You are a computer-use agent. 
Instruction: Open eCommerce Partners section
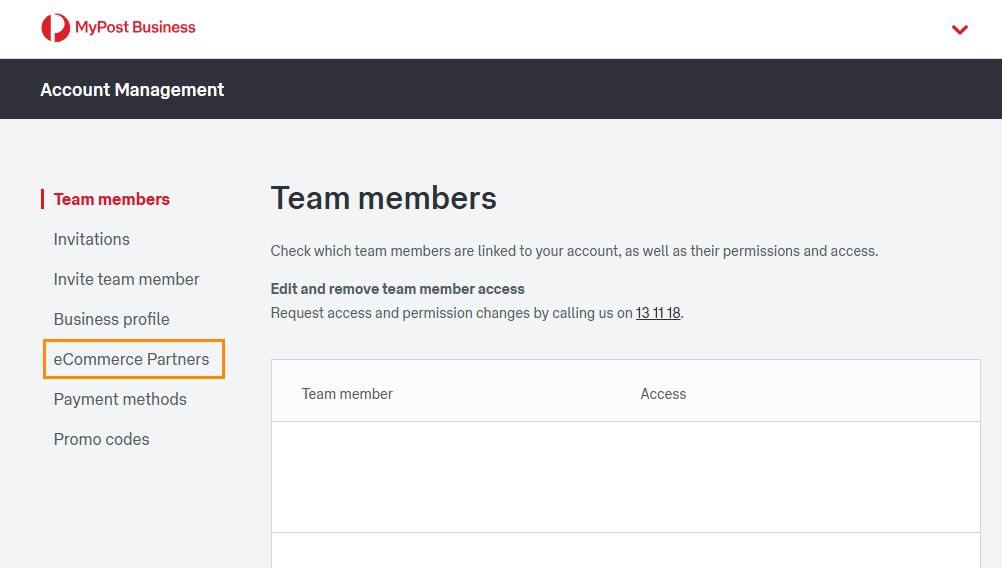point(132,359)
